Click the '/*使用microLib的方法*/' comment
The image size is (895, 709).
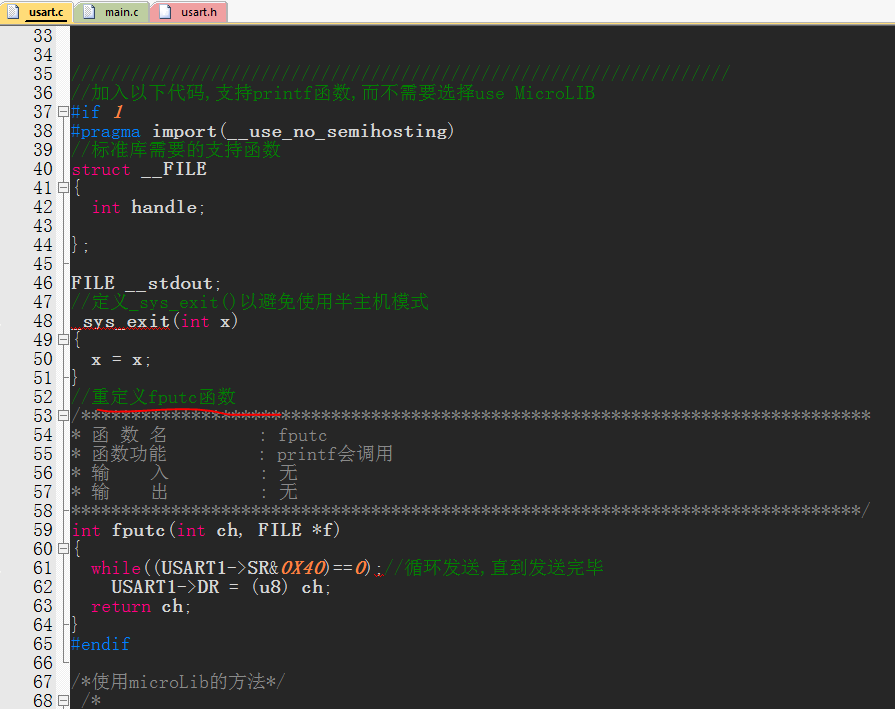(178, 682)
